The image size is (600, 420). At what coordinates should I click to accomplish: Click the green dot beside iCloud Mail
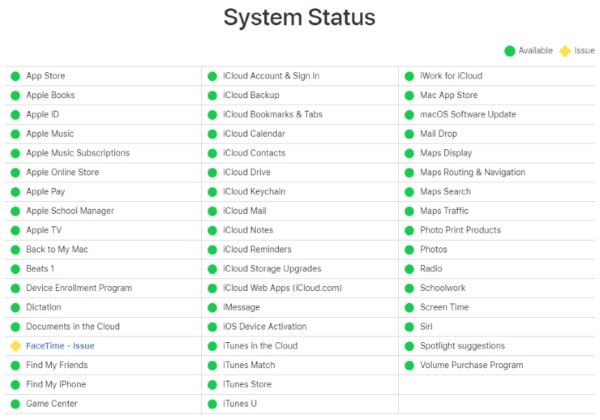[x=212, y=211]
